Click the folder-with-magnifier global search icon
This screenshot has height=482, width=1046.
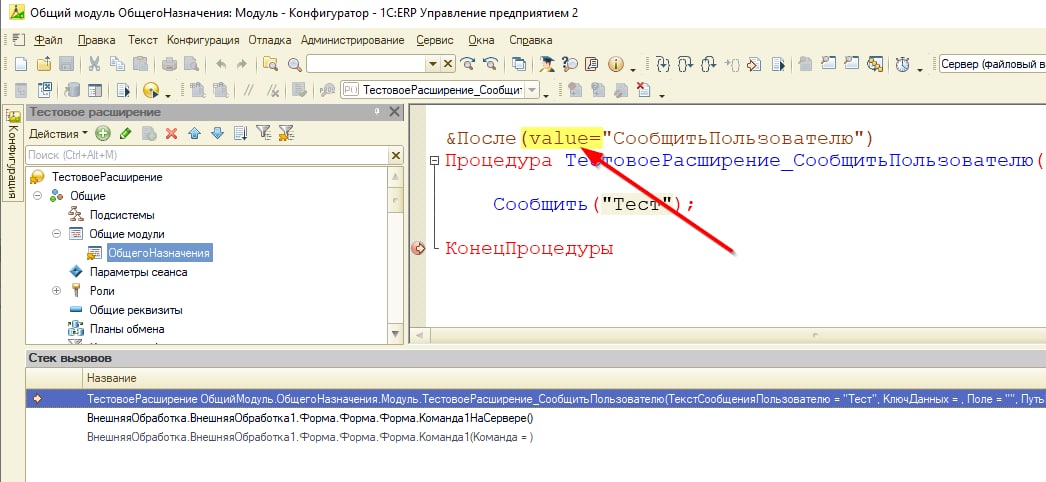click(x=270, y=64)
